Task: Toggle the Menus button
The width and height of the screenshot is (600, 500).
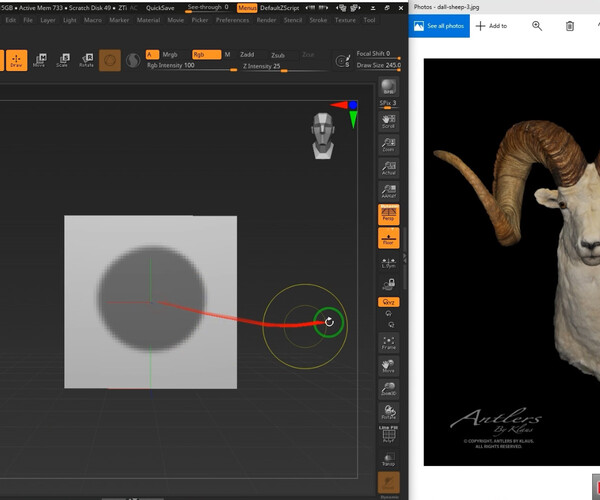Action: coord(247,8)
